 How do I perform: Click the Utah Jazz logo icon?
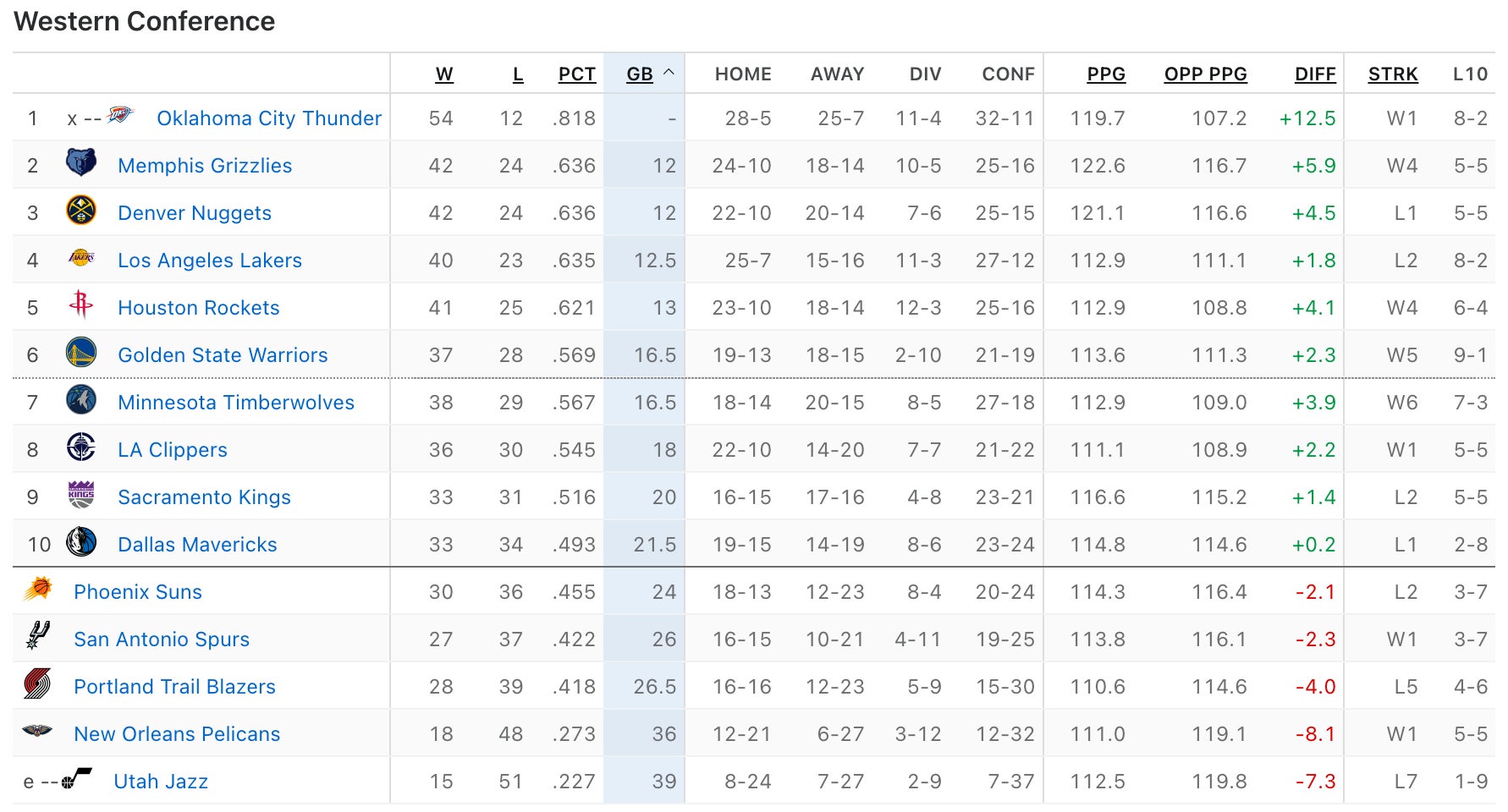pos(77,778)
